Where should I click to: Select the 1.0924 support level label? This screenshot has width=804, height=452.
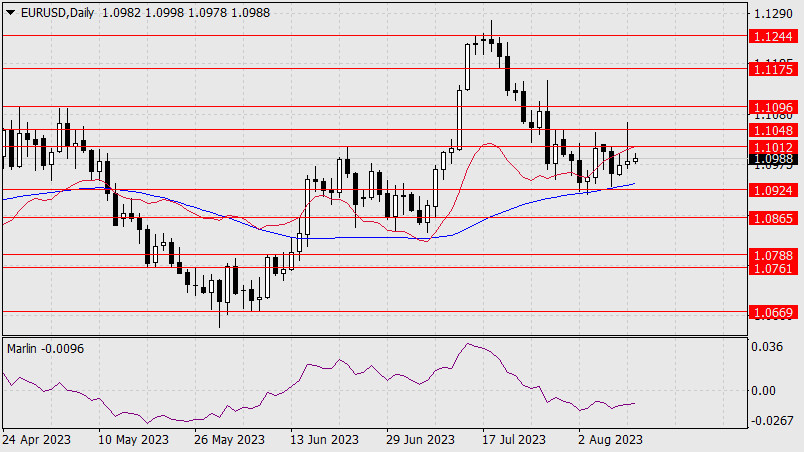(773, 191)
